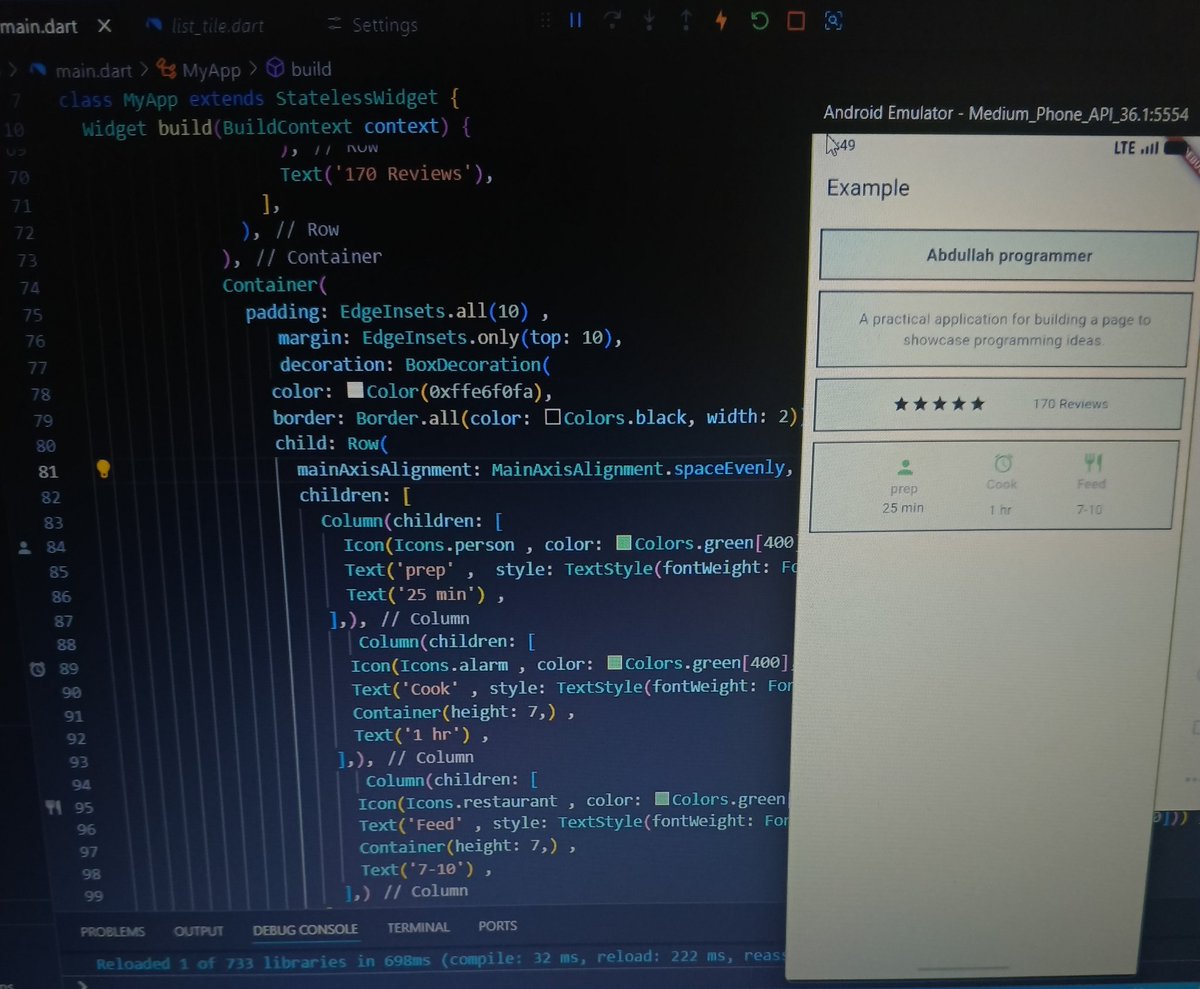Image resolution: width=1200 pixels, height=989 pixels.
Task: Switch to the OUTPUT panel tab
Action: (x=198, y=931)
